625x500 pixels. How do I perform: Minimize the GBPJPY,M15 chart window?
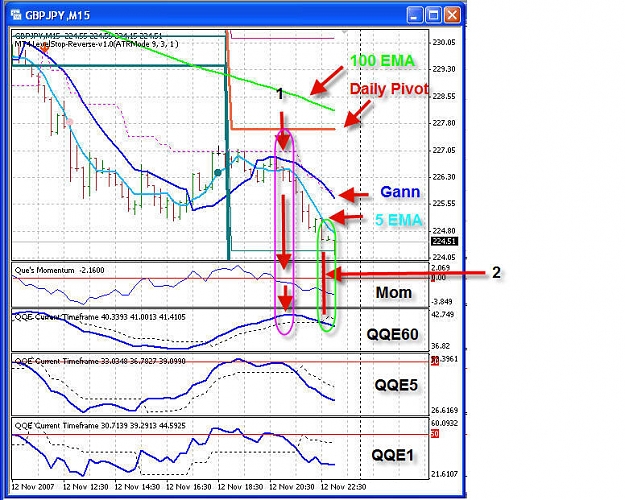(415, 16)
